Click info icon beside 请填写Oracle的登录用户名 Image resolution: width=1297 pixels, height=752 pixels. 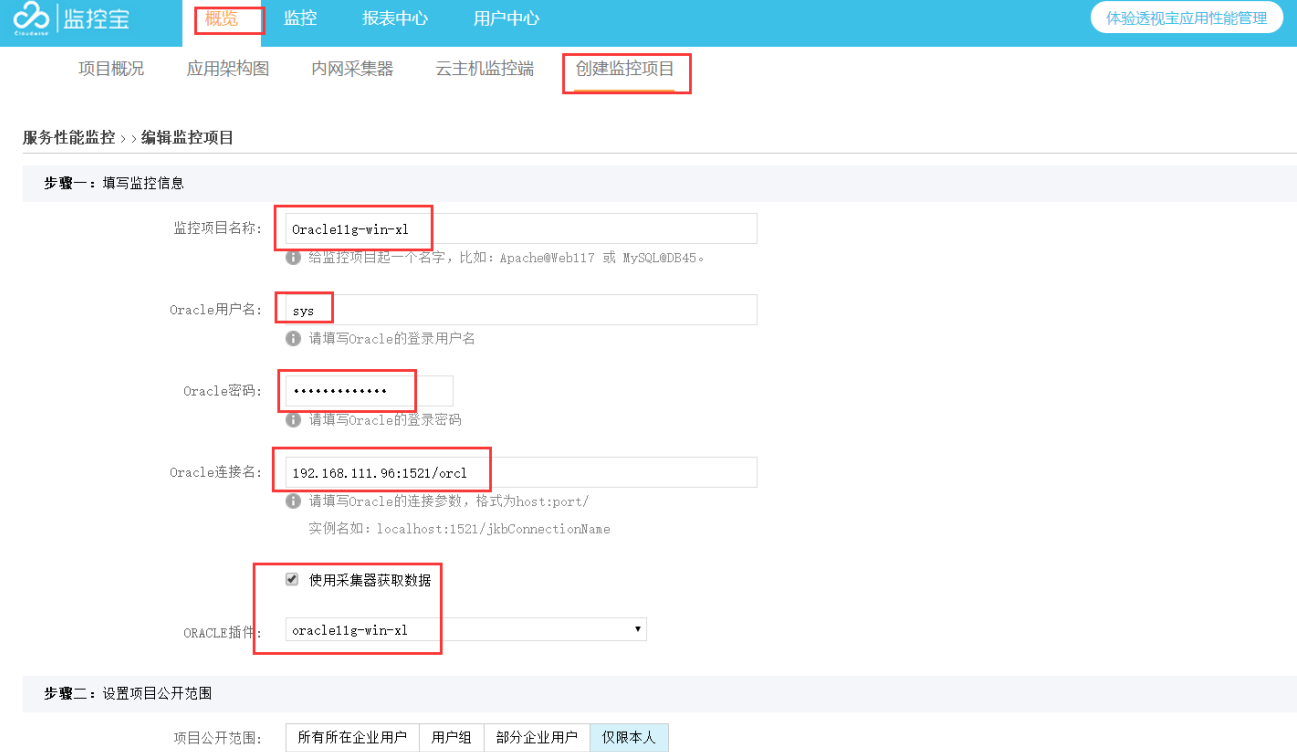(x=293, y=339)
